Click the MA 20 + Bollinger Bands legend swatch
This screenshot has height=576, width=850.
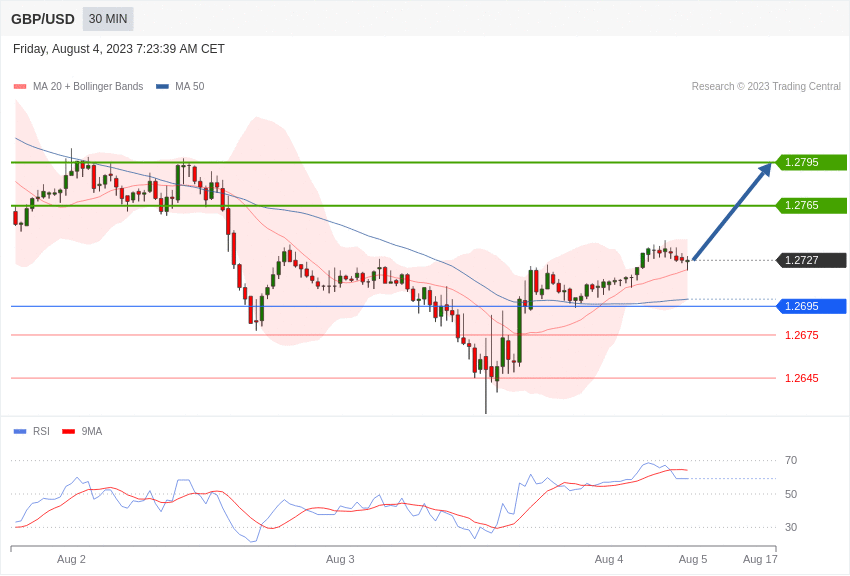coord(20,87)
